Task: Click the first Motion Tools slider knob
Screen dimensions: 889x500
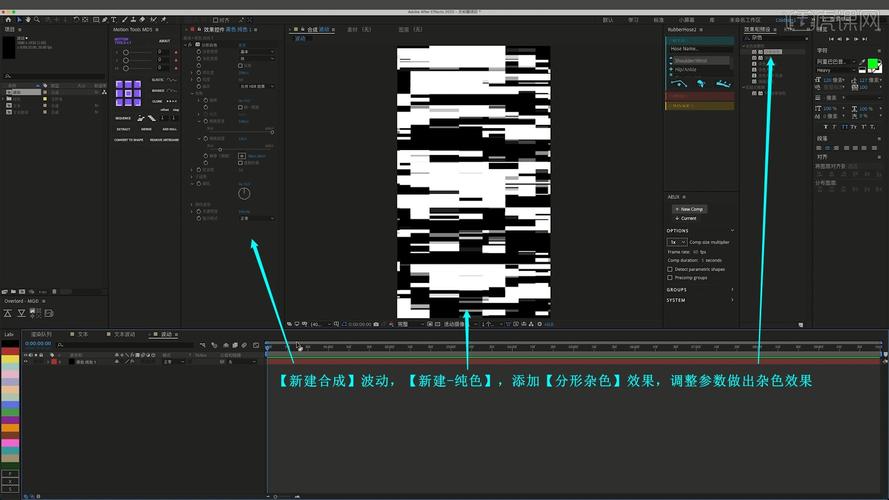Action: [x=126, y=52]
